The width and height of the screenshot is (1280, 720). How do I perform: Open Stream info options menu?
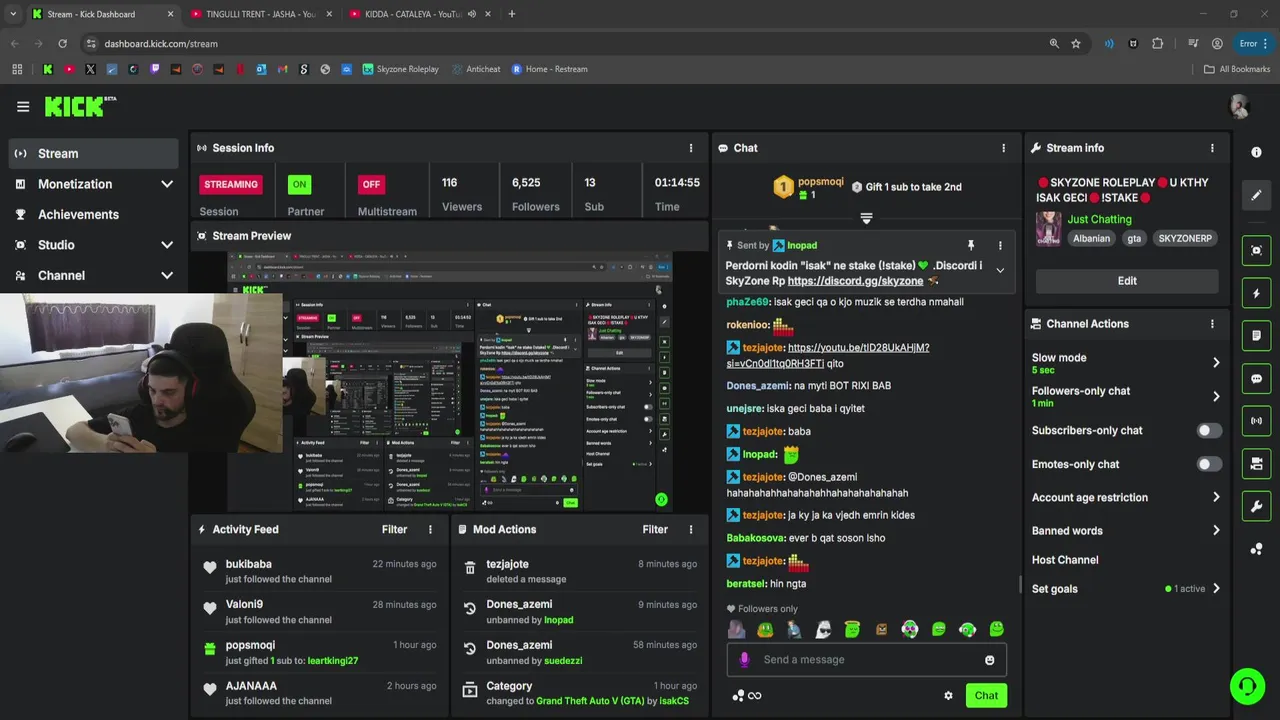1212,148
